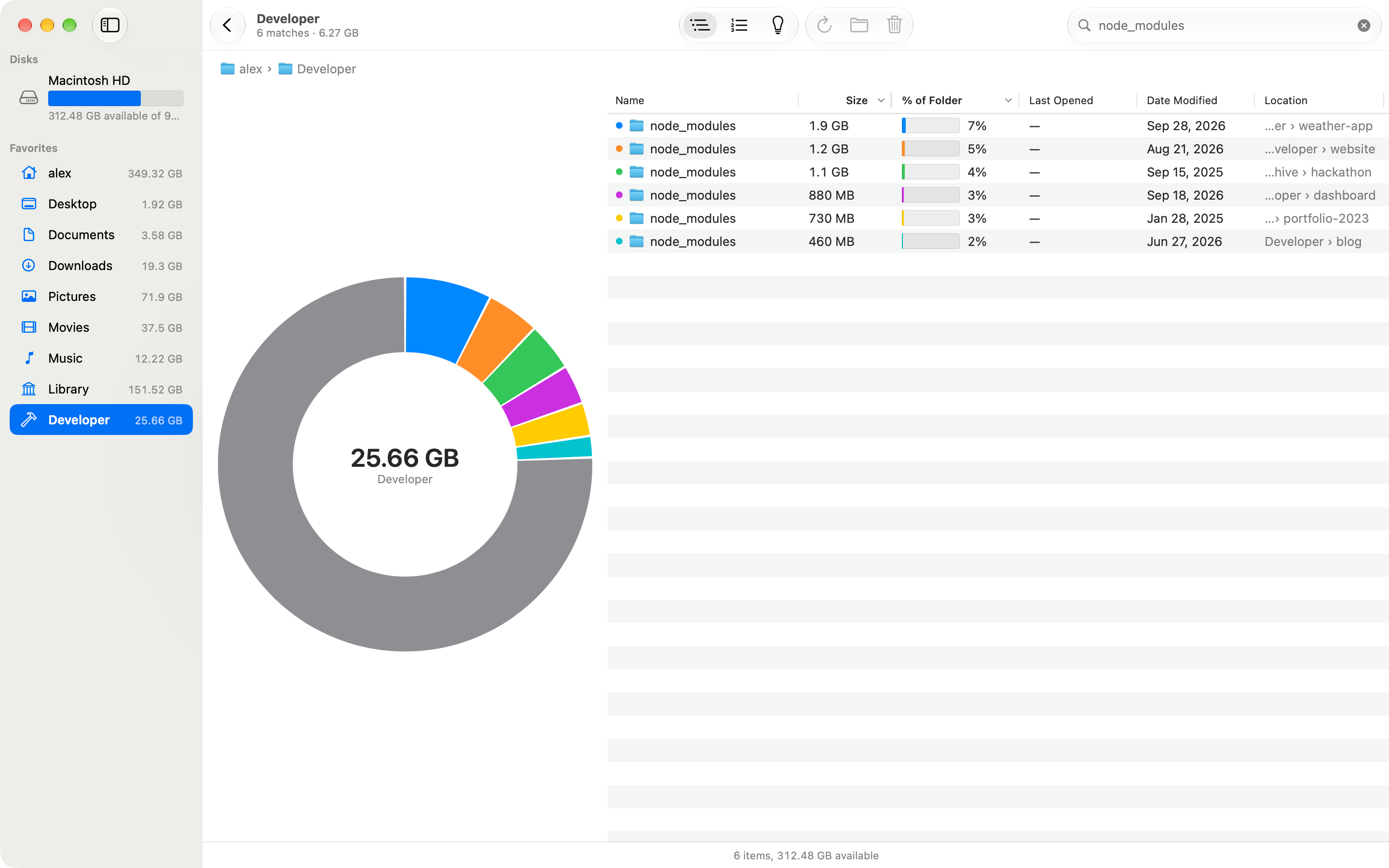Viewport: 1389px width, 868px height.
Task: Sort by the Date Modified column header
Action: [1182, 100]
